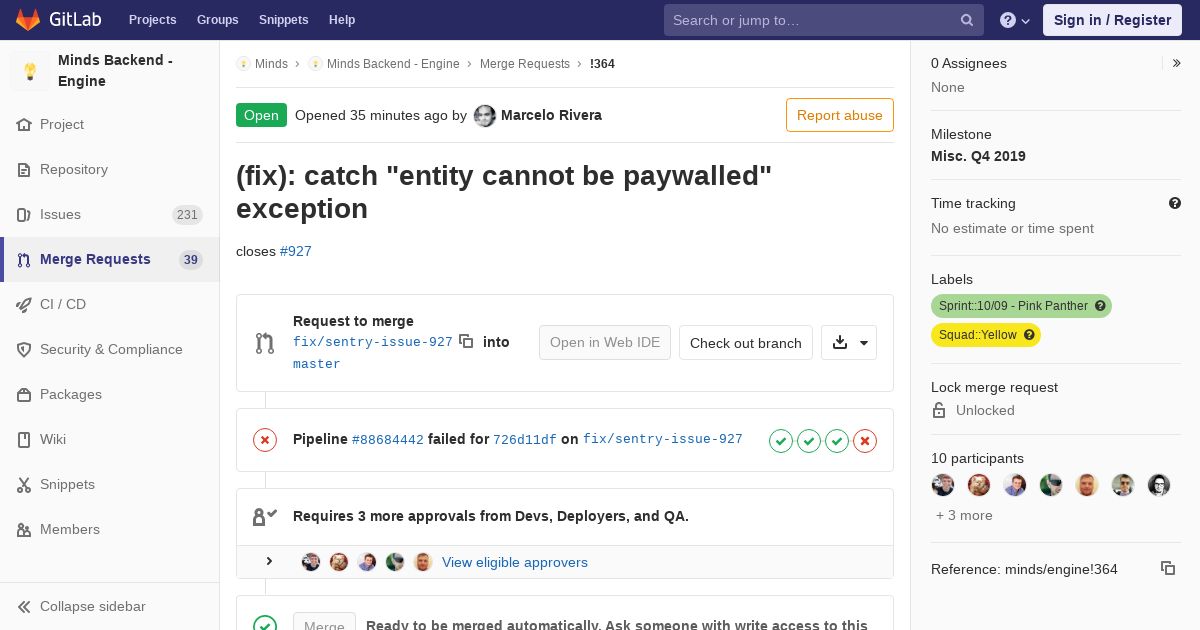This screenshot has width=1200, height=630.
Task: Click the Check out branch button
Action: point(746,342)
